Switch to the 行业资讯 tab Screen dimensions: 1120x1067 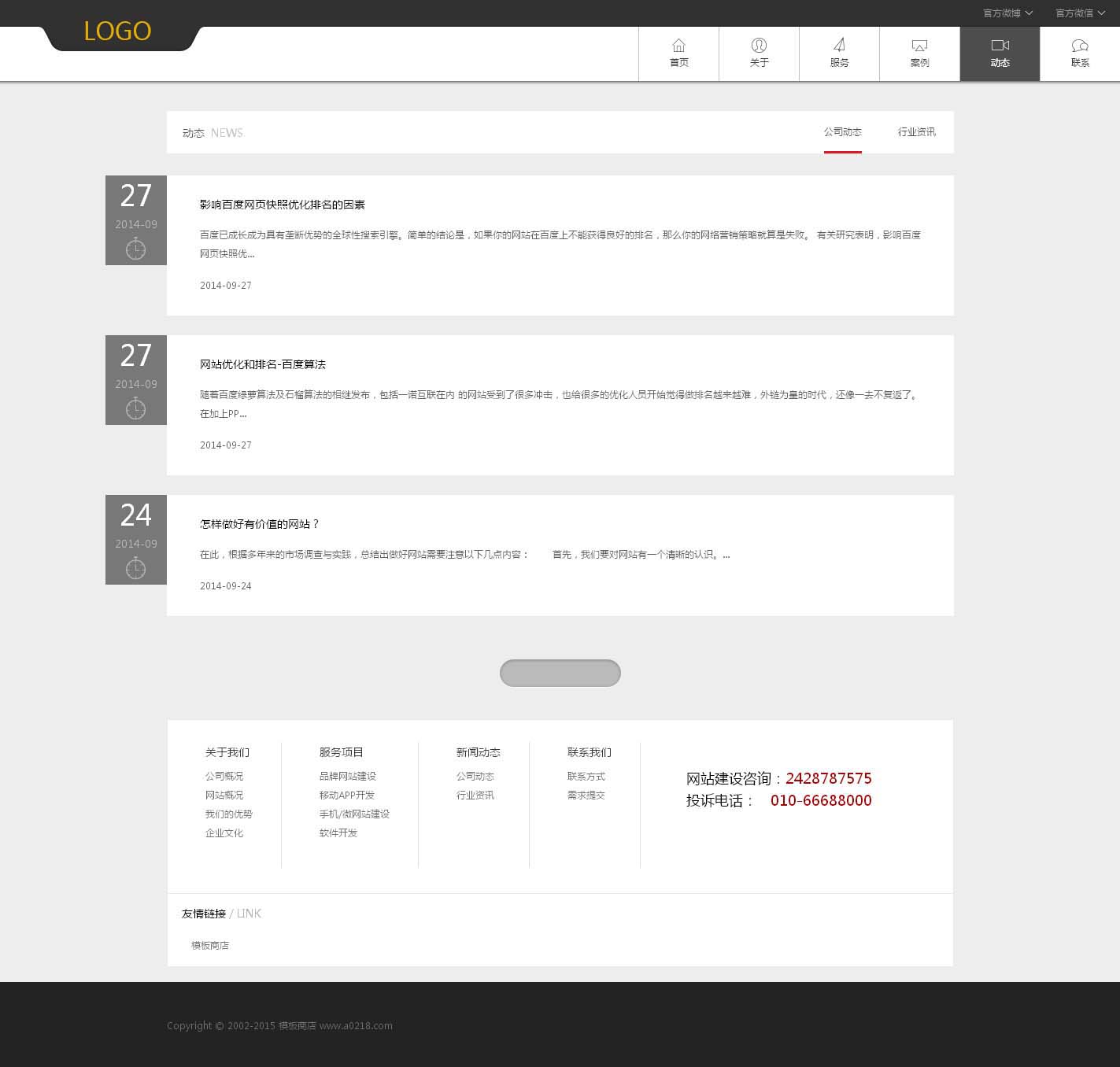[x=916, y=132]
